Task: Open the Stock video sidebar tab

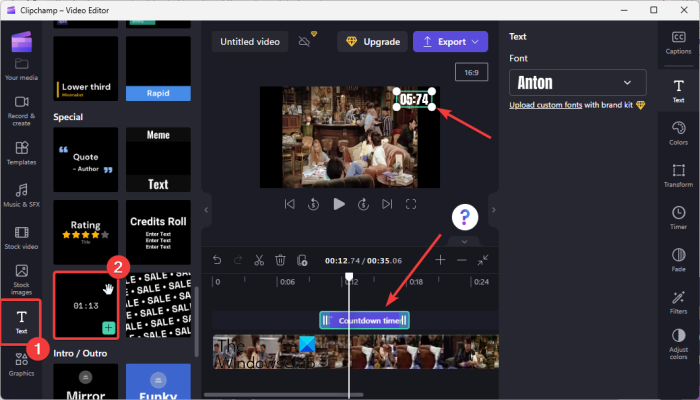Action: (21, 238)
